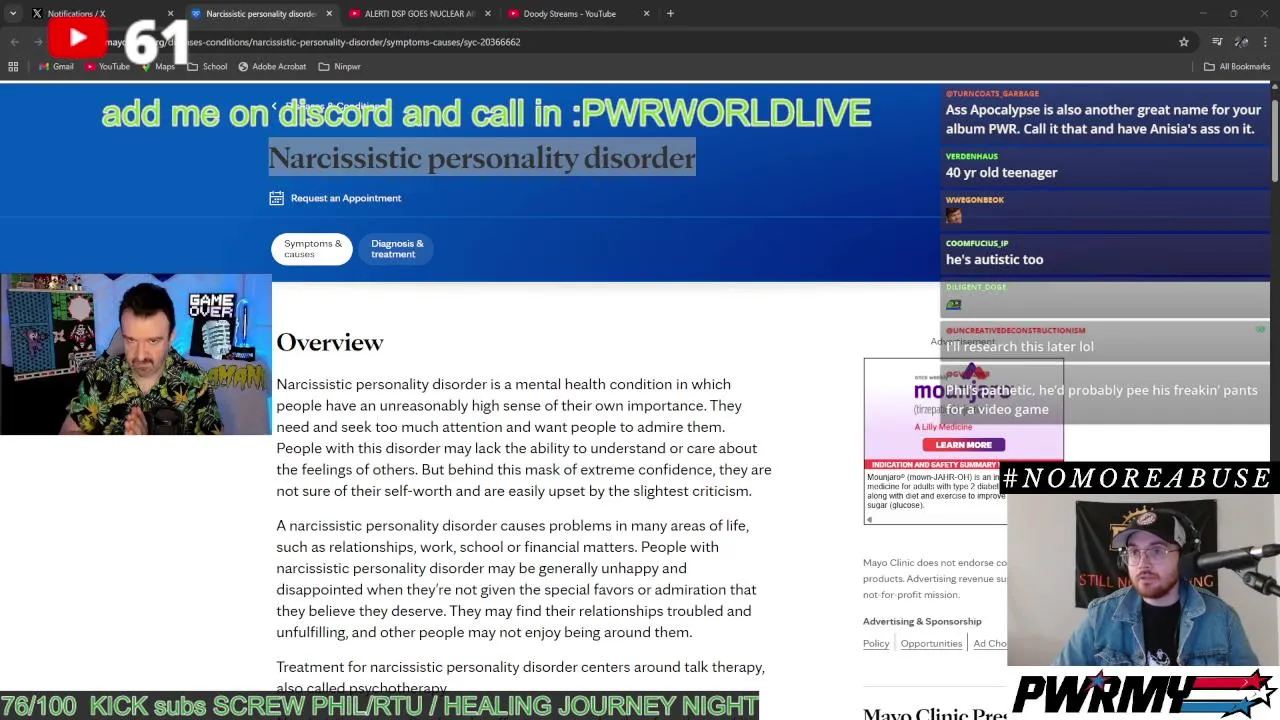Click the Narcissistic personality disorder page heading
The height and width of the screenshot is (720, 1280).
(x=482, y=158)
